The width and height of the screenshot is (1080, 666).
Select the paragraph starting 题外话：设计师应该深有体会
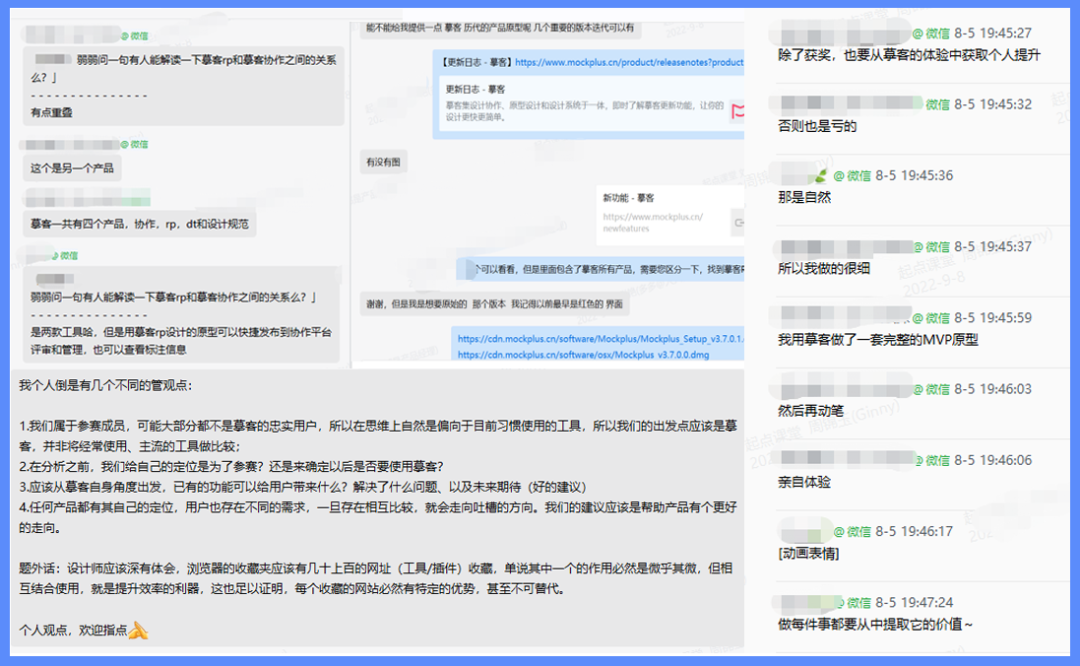click(376, 579)
